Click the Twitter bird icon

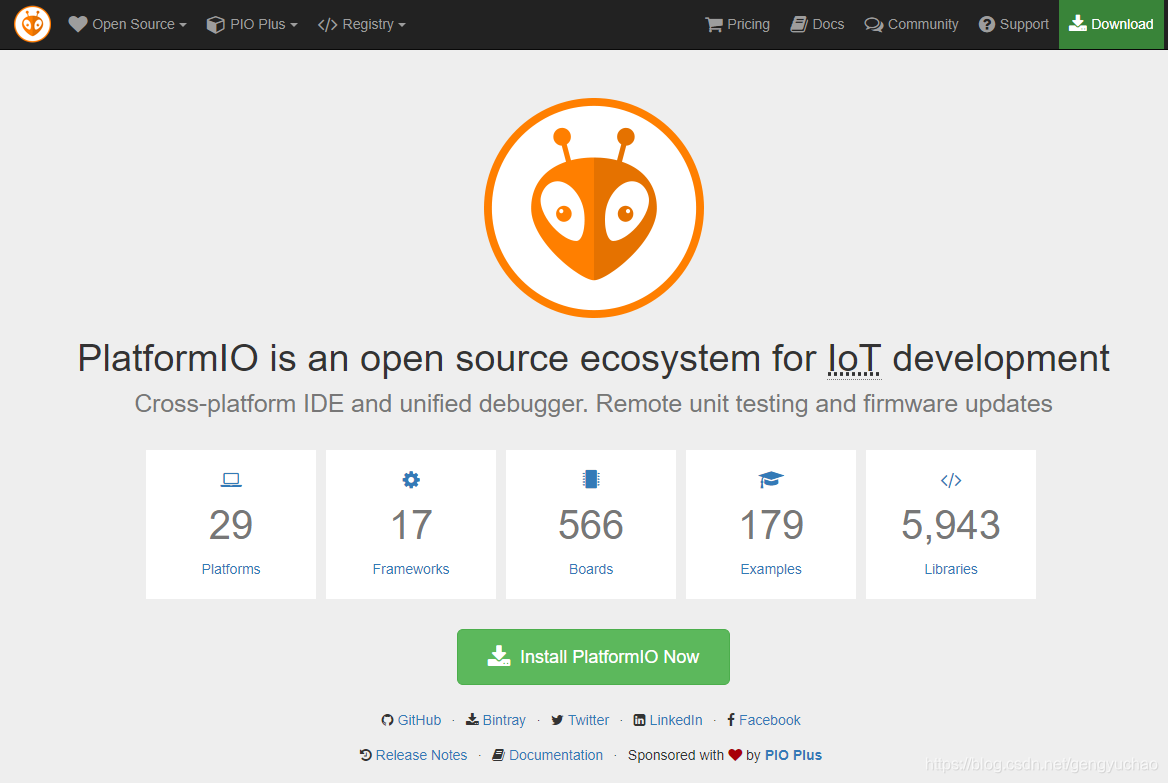point(557,720)
